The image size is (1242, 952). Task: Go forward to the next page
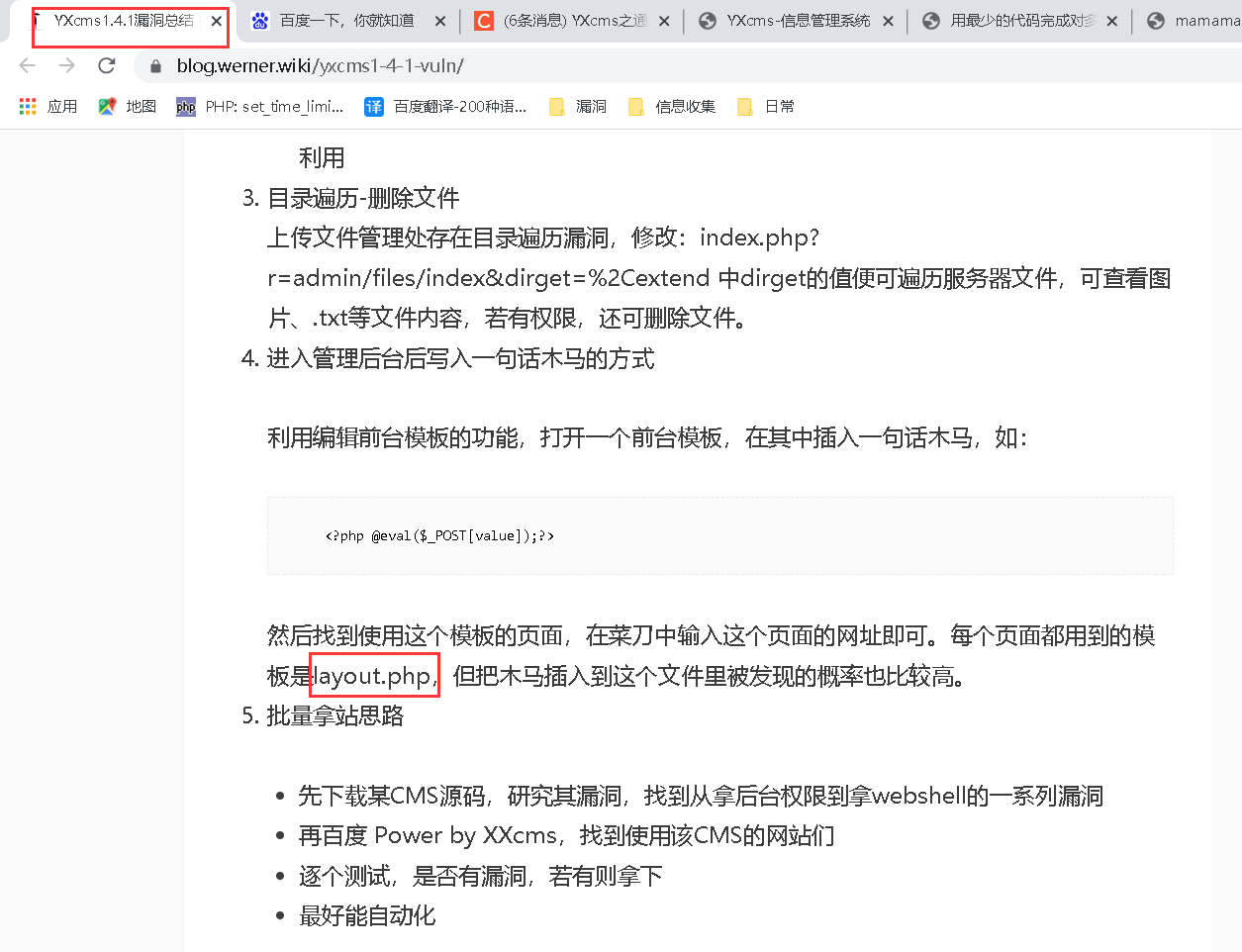tap(67, 65)
